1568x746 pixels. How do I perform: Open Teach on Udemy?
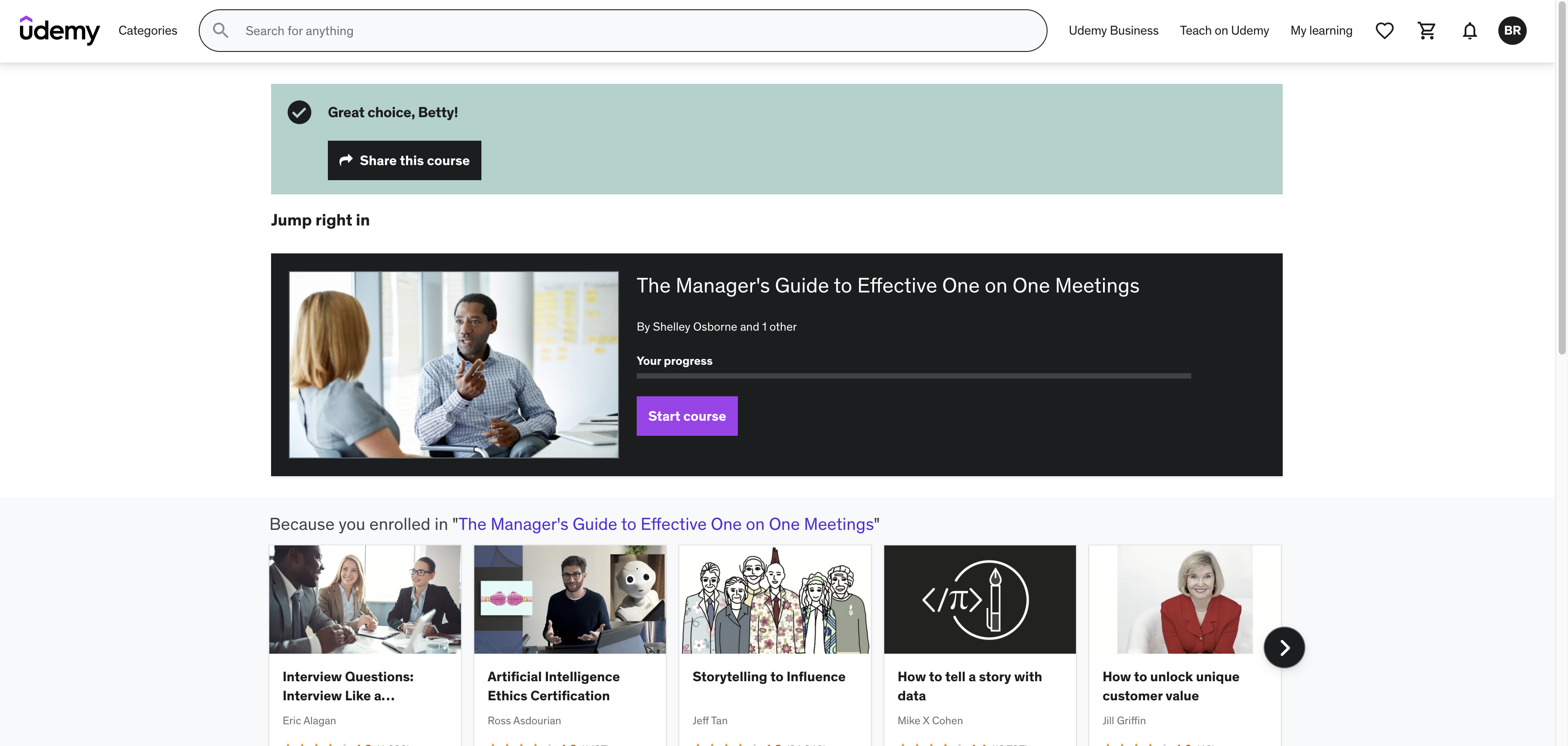1224,31
